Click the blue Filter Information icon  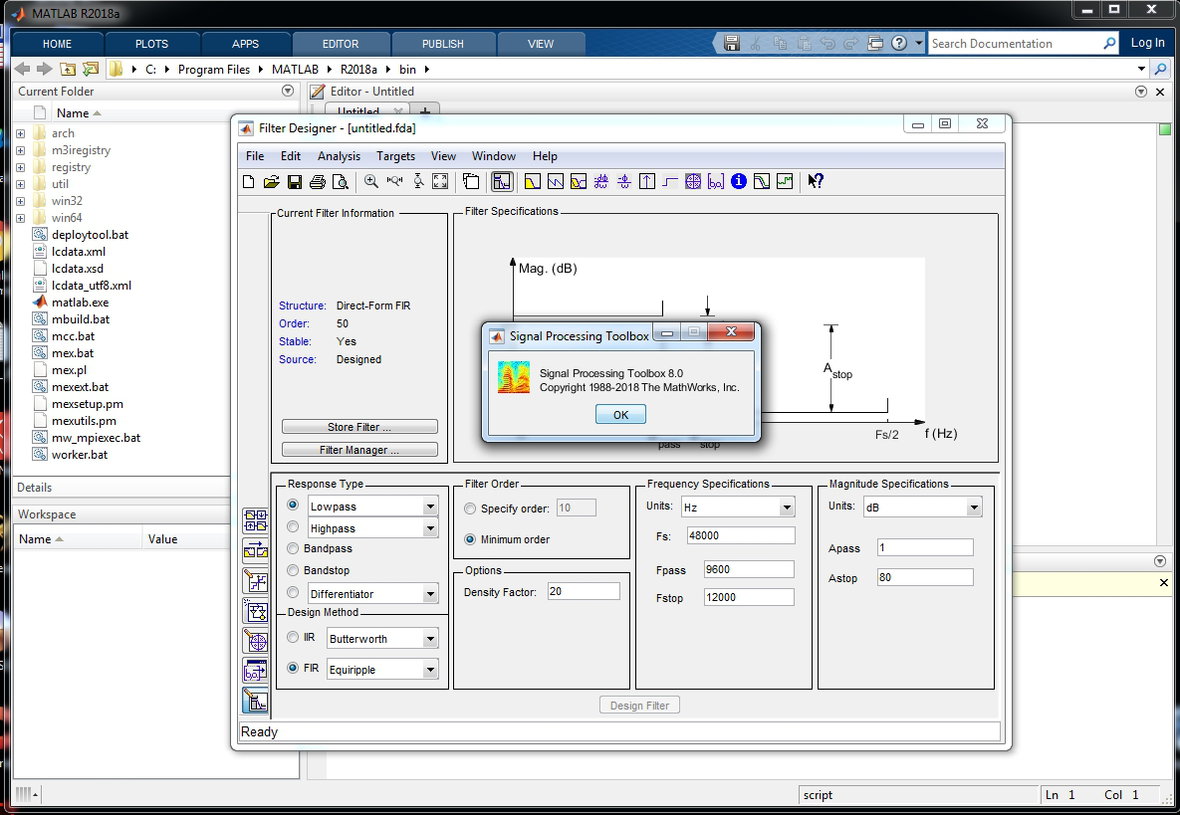pos(739,181)
